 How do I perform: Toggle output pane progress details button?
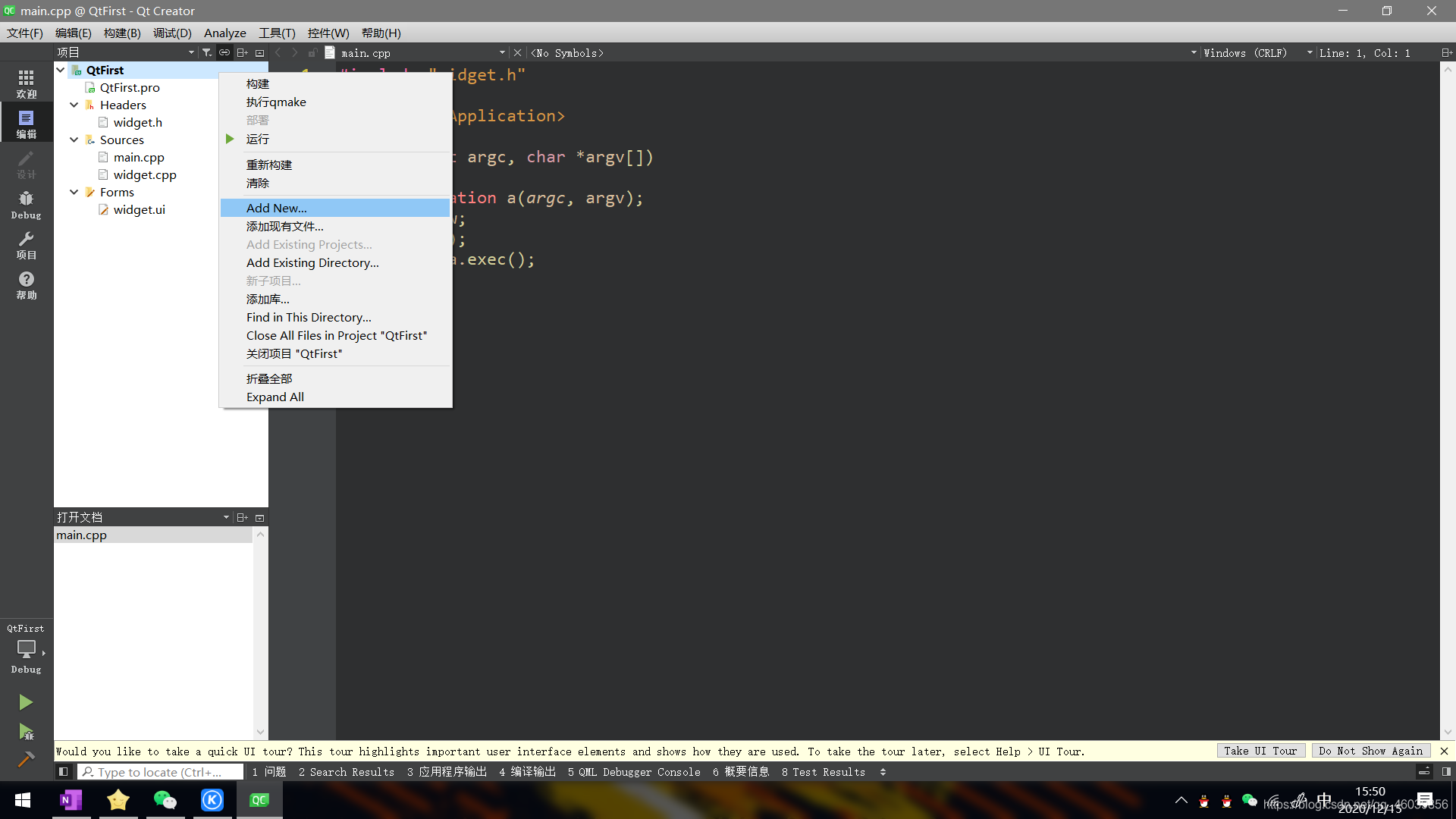pos(1424,772)
